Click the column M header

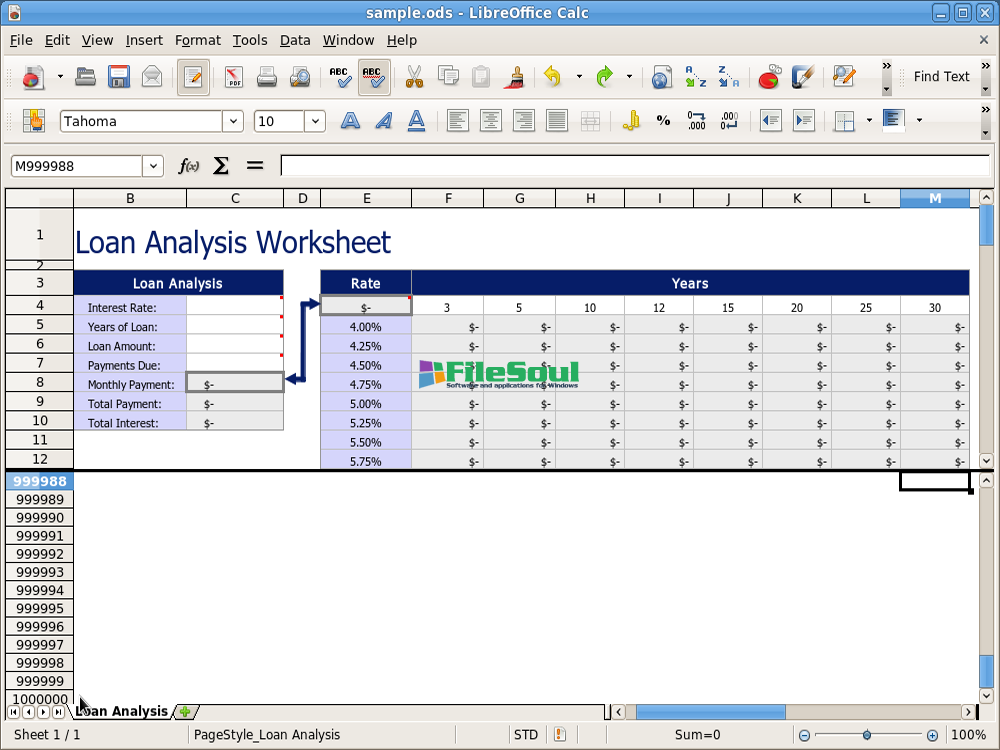(x=934, y=198)
